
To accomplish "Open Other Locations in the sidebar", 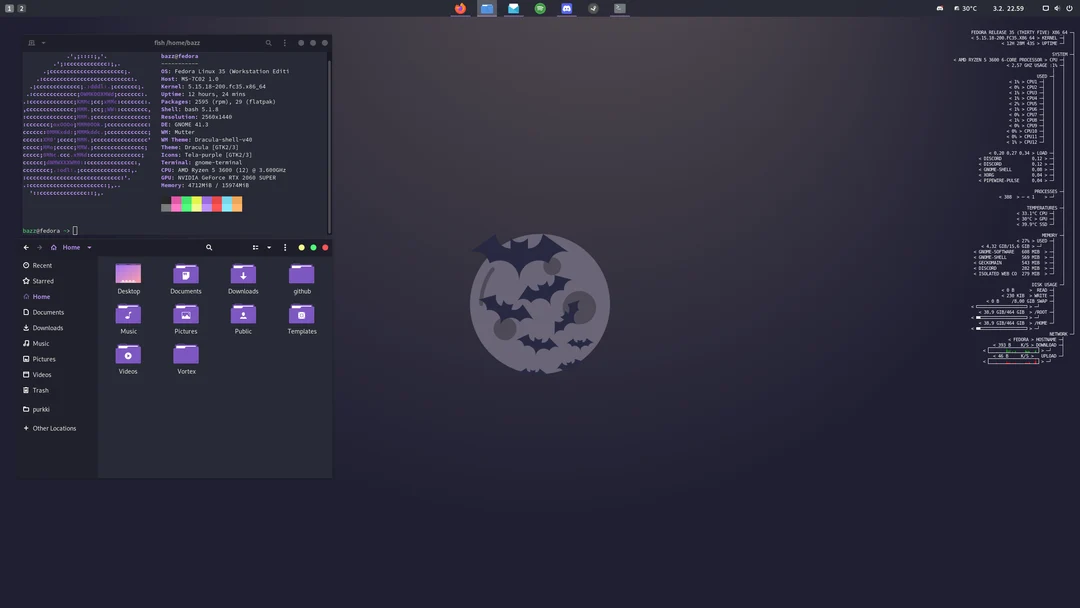I will (x=52, y=428).
